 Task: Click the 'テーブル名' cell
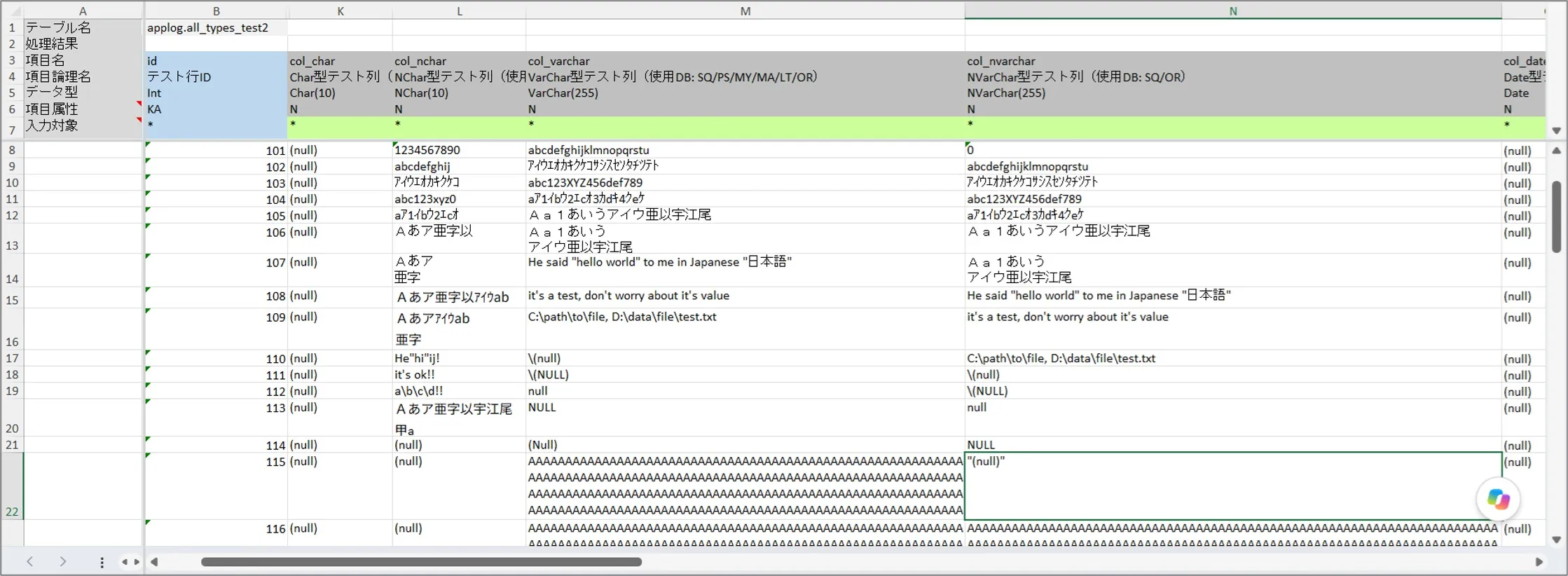pos(83,27)
